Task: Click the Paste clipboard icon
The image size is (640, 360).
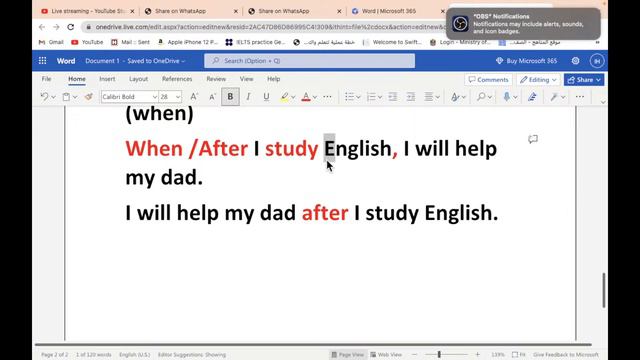Action: point(66,97)
